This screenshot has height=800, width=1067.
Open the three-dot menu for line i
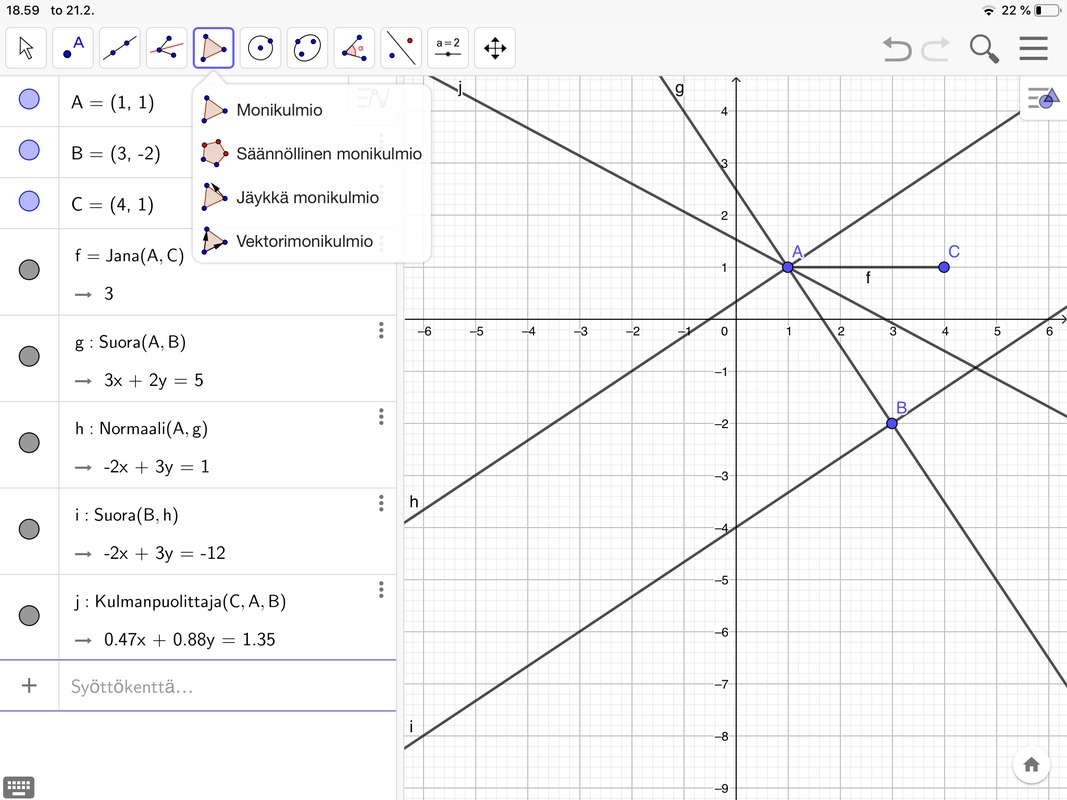click(381, 503)
